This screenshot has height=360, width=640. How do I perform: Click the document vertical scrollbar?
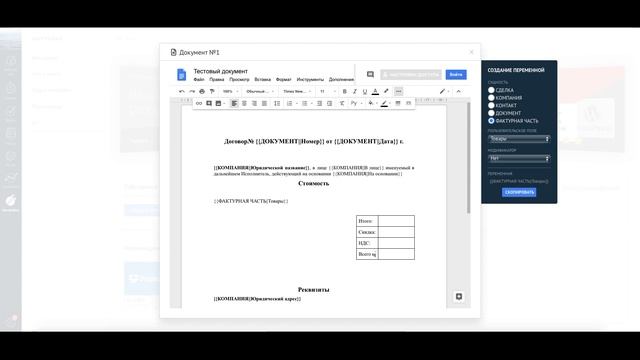pyautogui.click(x=468, y=158)
